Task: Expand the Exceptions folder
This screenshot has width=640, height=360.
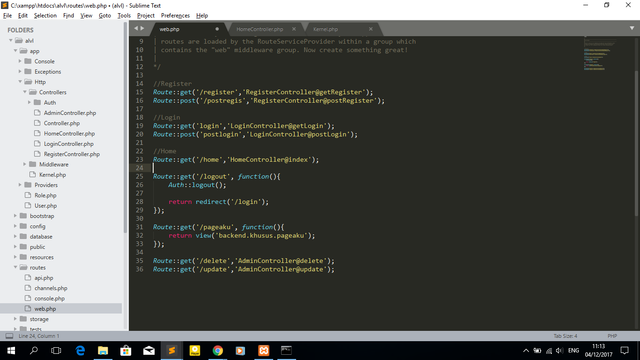Action: (20, 71)
